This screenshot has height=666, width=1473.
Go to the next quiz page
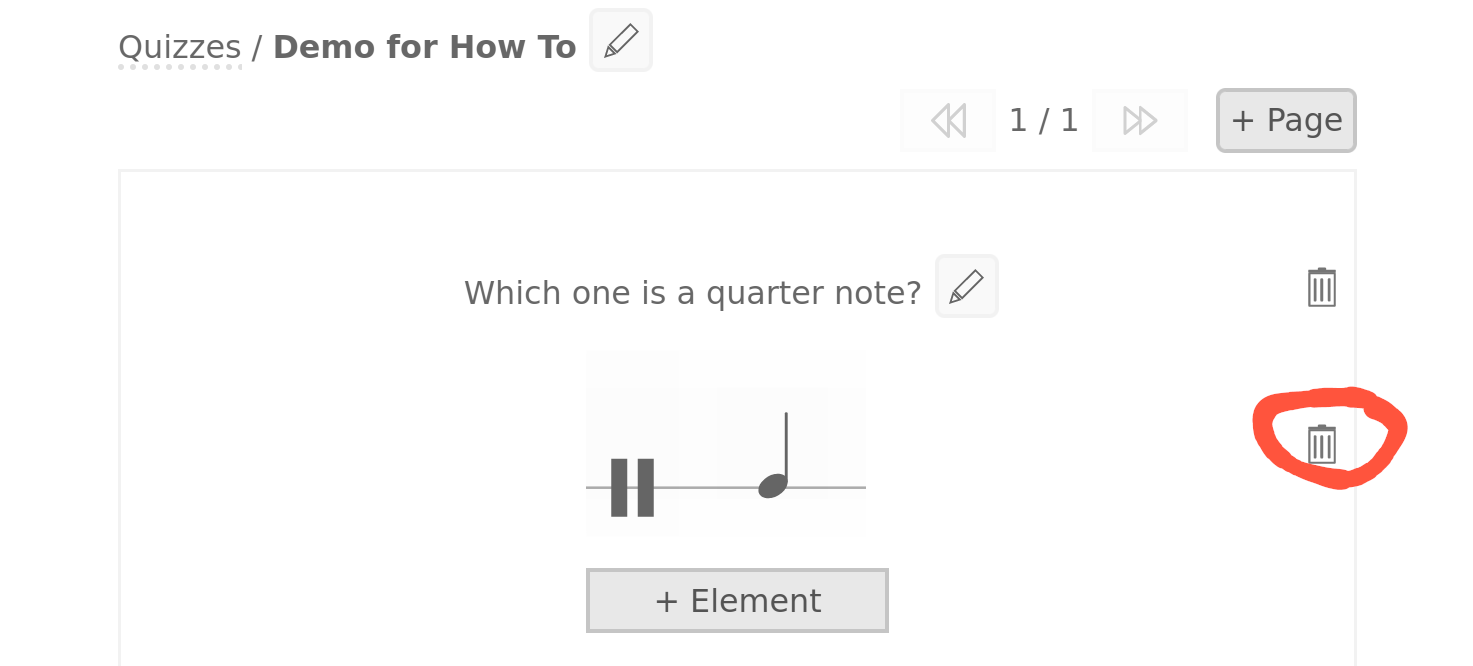pos(1139,121)
